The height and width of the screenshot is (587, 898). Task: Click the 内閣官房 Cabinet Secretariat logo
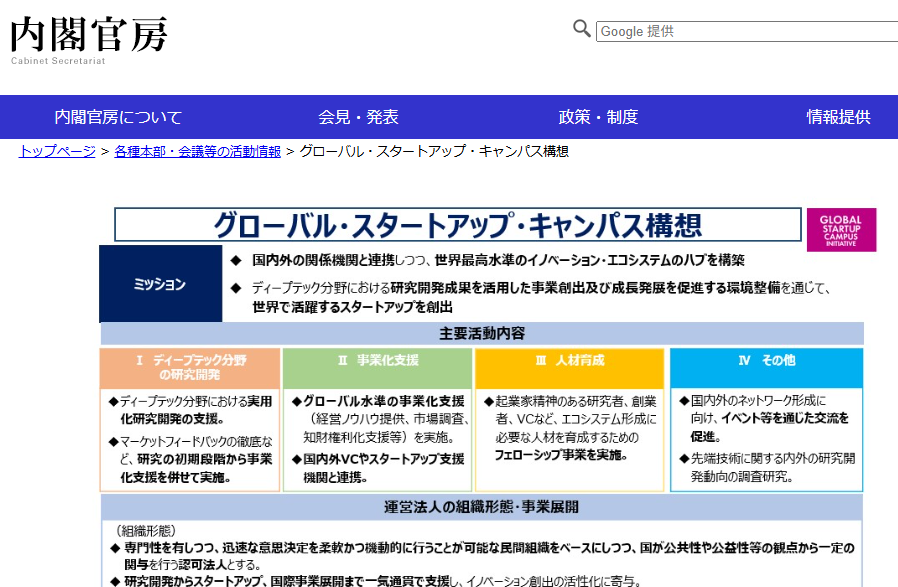tap(89, 38)
